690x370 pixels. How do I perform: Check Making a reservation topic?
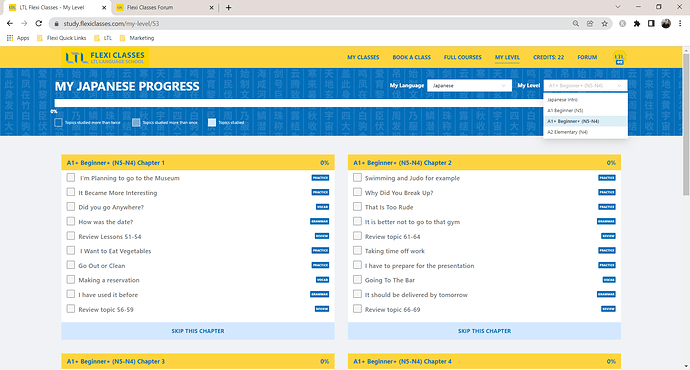[70, 280]
